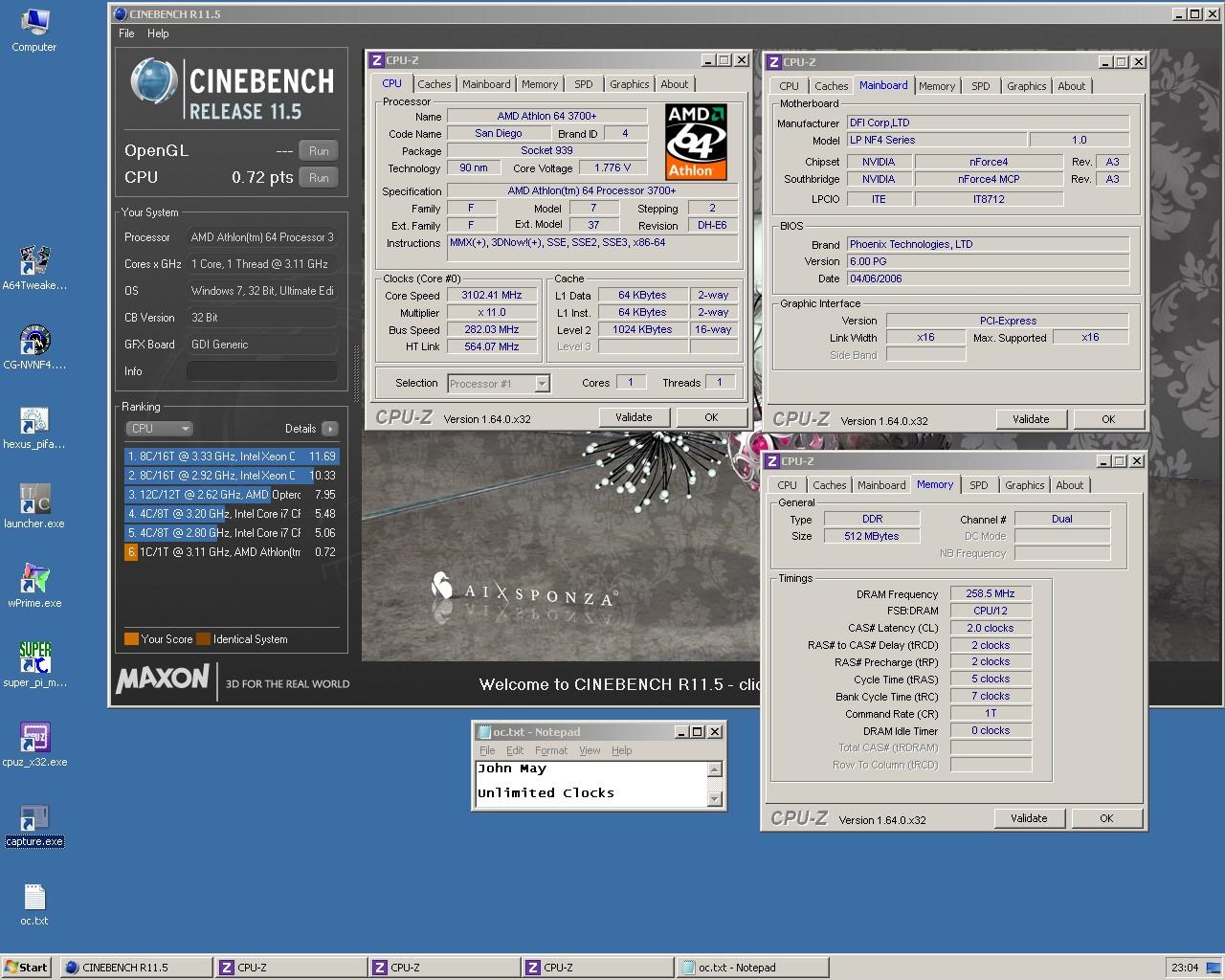The height and width of the screenshot is (980, 1225).
Task: Select ranking row 4. 4C/8T @ 3.20 GHz
Action: (x=232, y=514)
